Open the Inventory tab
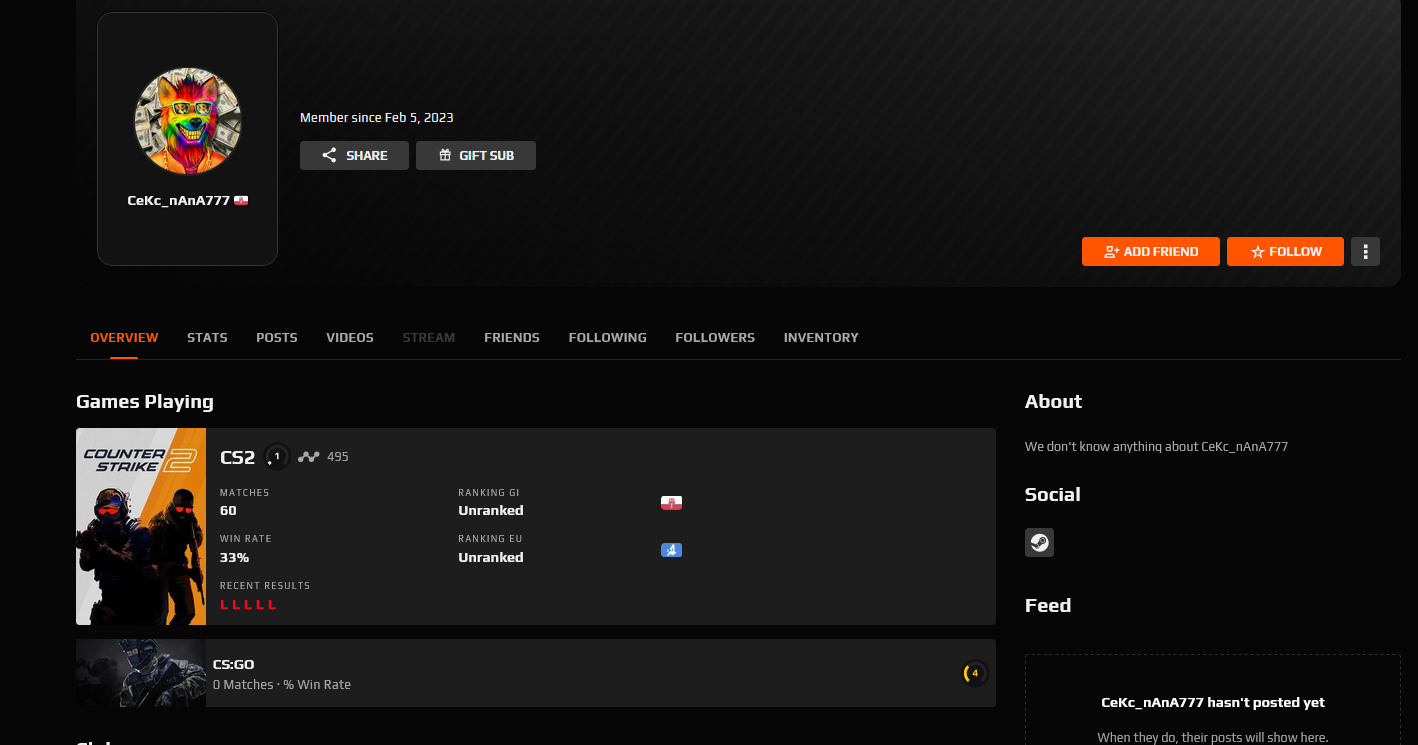The image size is (1418, 745). pos(821,338)
